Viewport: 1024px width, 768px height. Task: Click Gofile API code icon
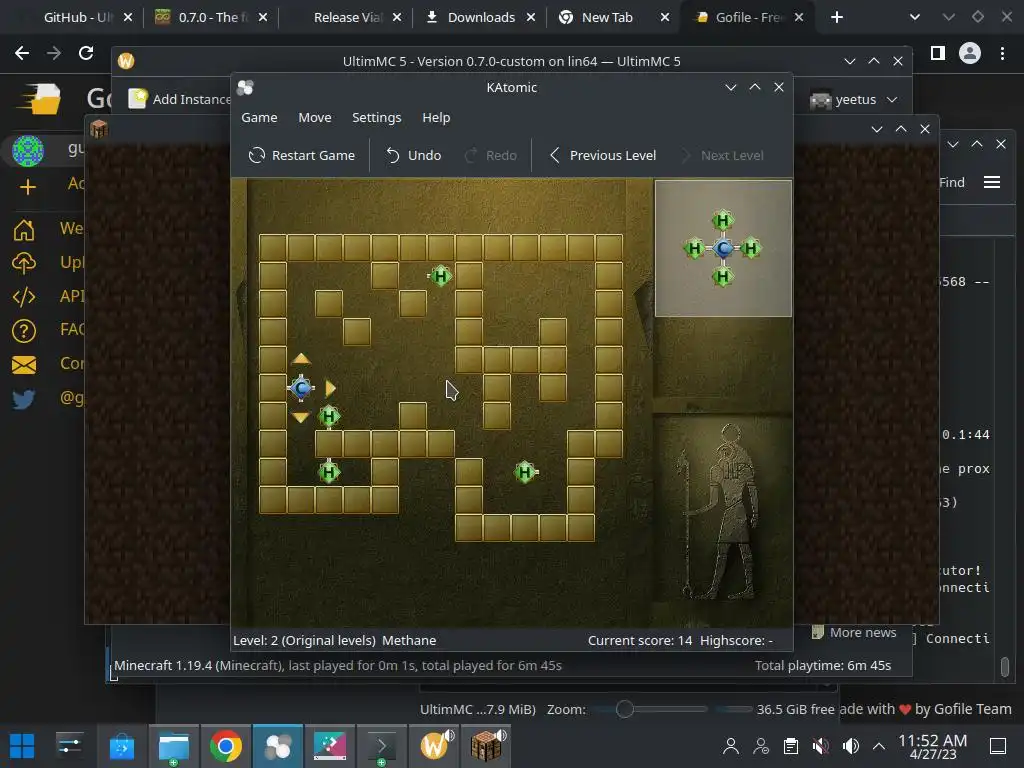pyautogui.click(x=24, y=296)
